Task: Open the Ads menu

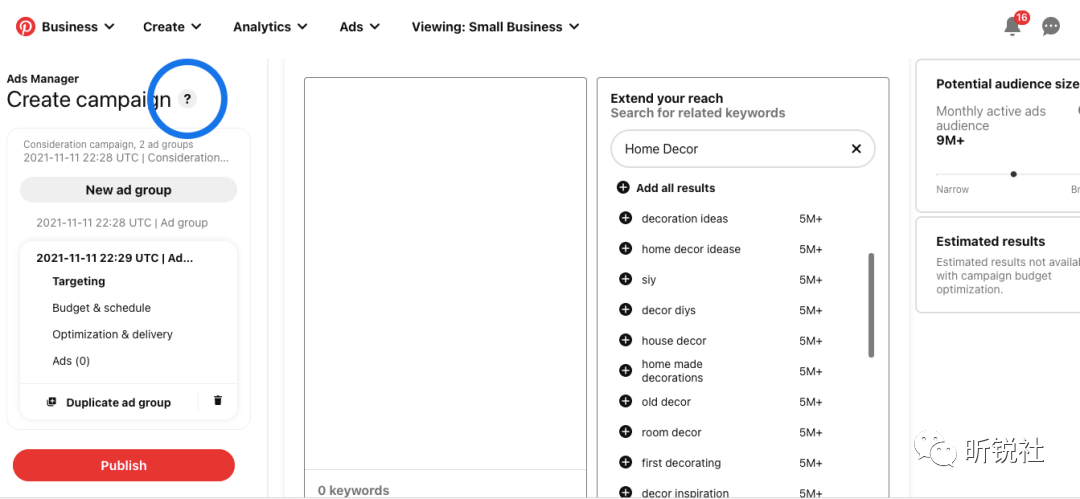Action: [x=361, y=27]
